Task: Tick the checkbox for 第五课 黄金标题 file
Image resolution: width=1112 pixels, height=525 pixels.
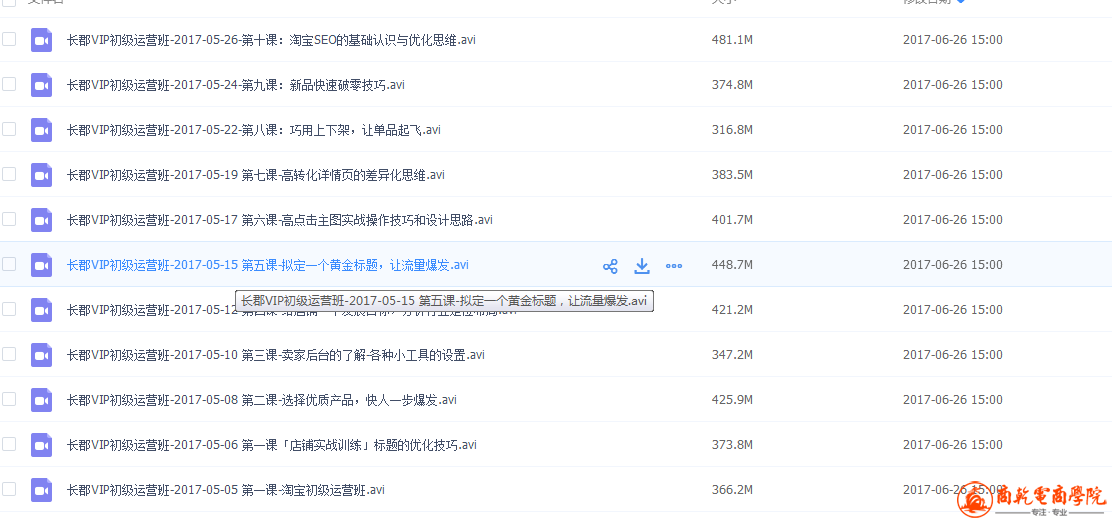Action: [x=9, y=264]
